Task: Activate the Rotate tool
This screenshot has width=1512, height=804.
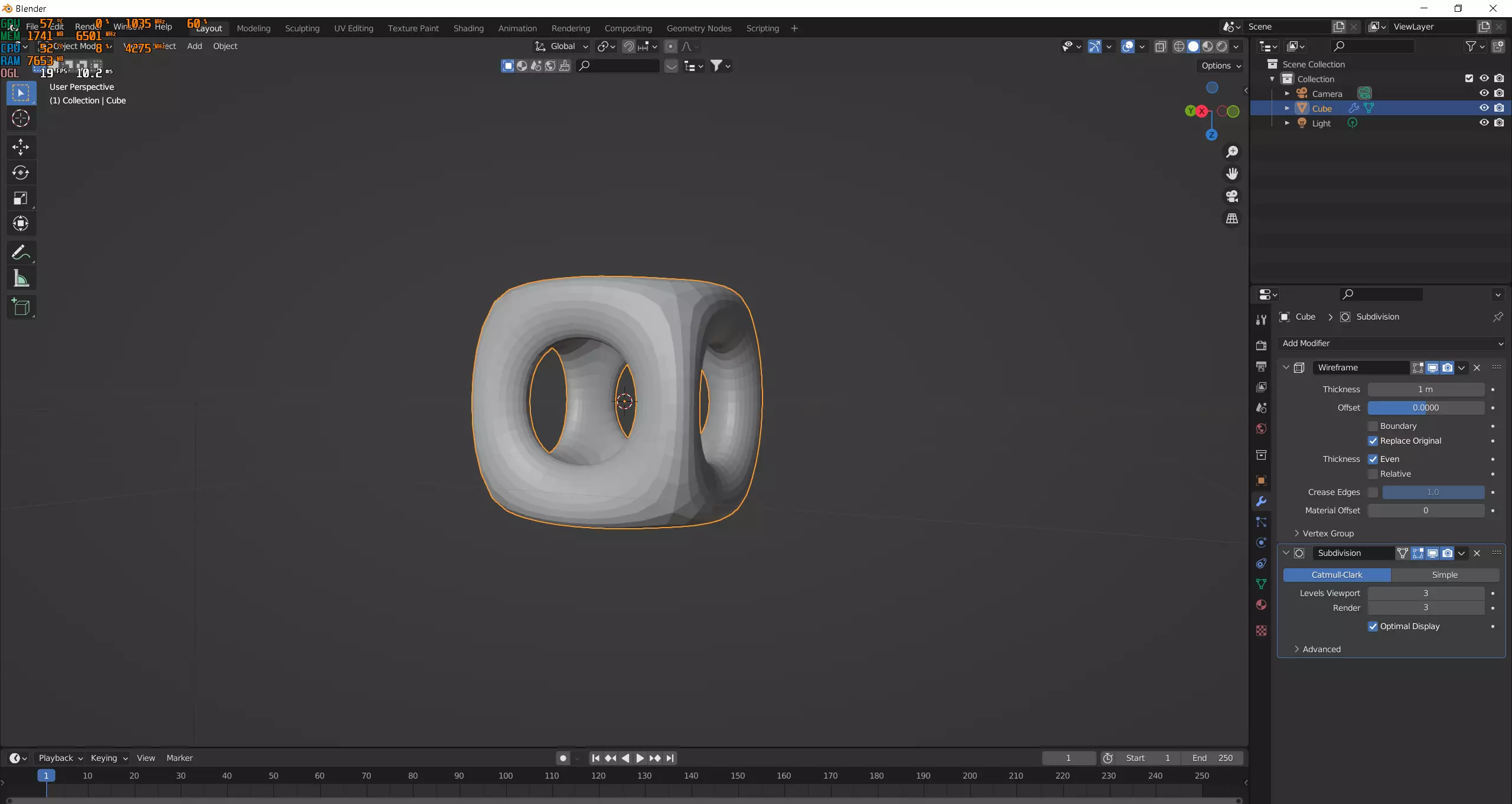Action: [21, 172]
